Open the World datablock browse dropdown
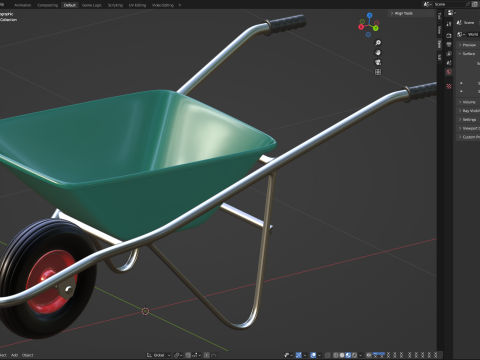This screenshot has width=480, height=360. tap(462, 34)
